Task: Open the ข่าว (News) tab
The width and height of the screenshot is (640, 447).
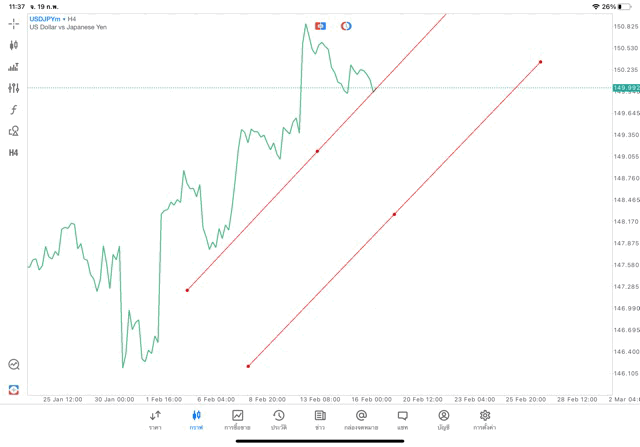Action: tap(319, 420)
